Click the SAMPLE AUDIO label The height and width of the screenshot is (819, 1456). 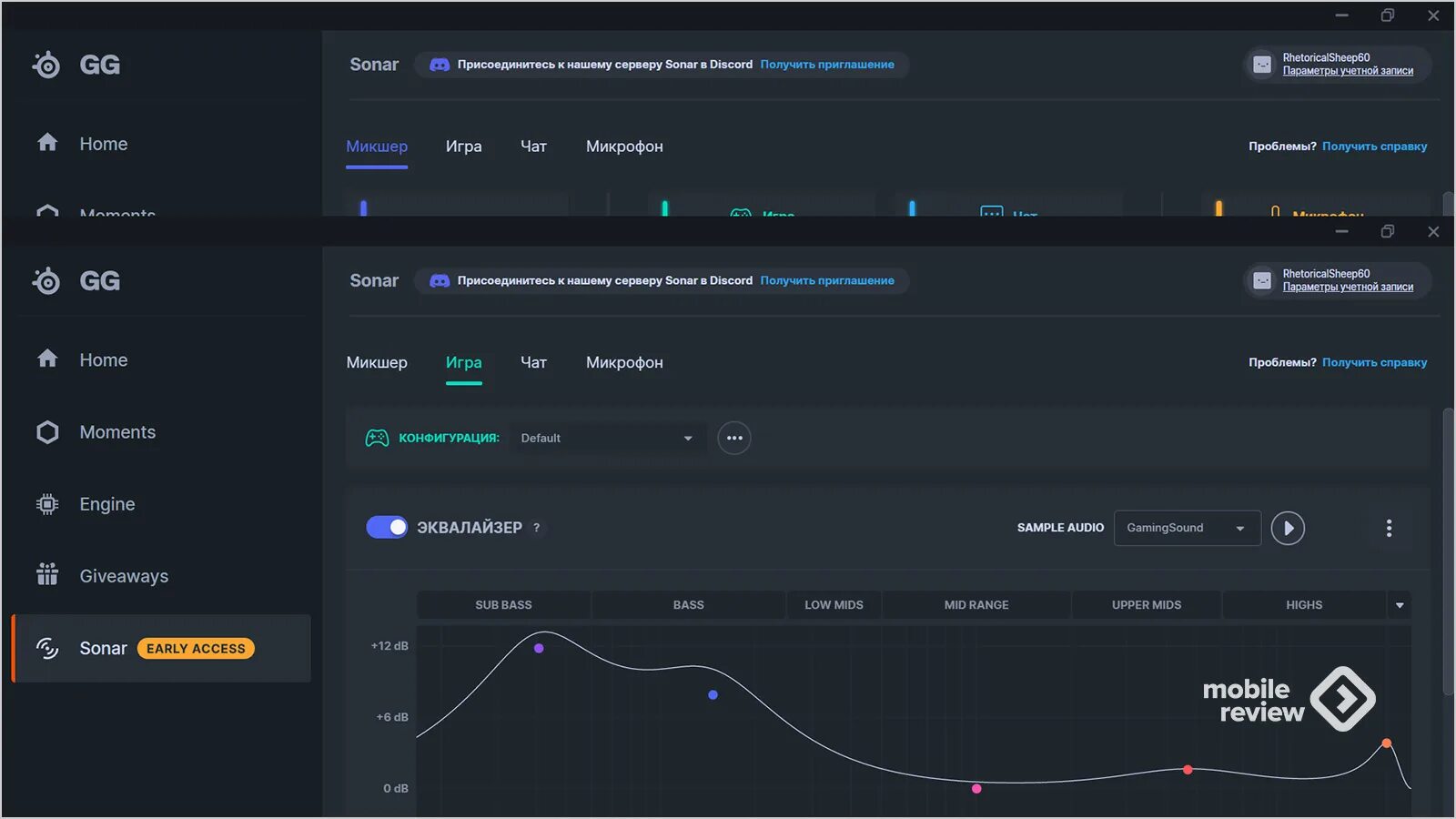1060,528
